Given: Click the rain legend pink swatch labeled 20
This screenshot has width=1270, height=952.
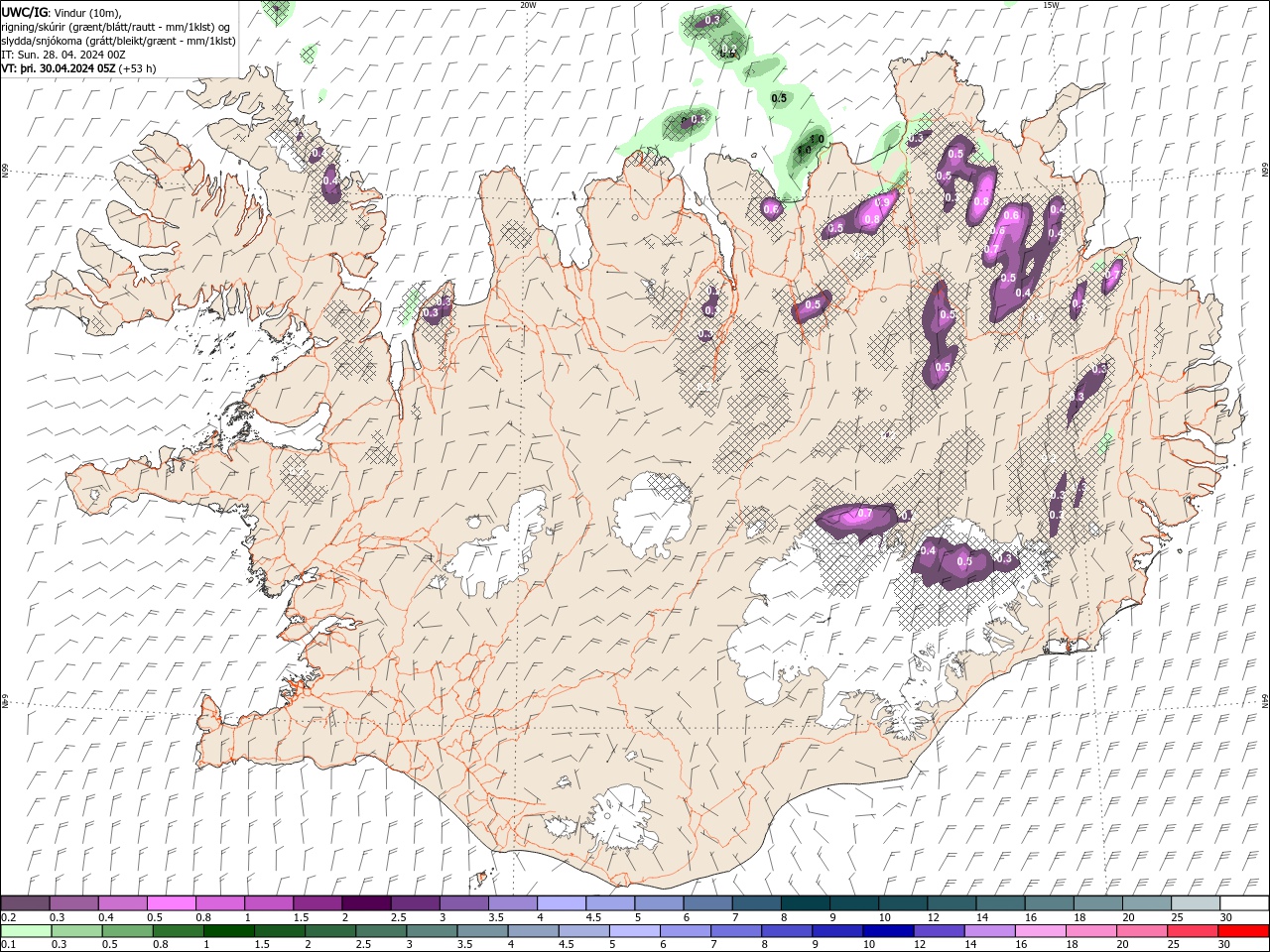Looking at the screenshot, I should click(x=1142, y=931).
